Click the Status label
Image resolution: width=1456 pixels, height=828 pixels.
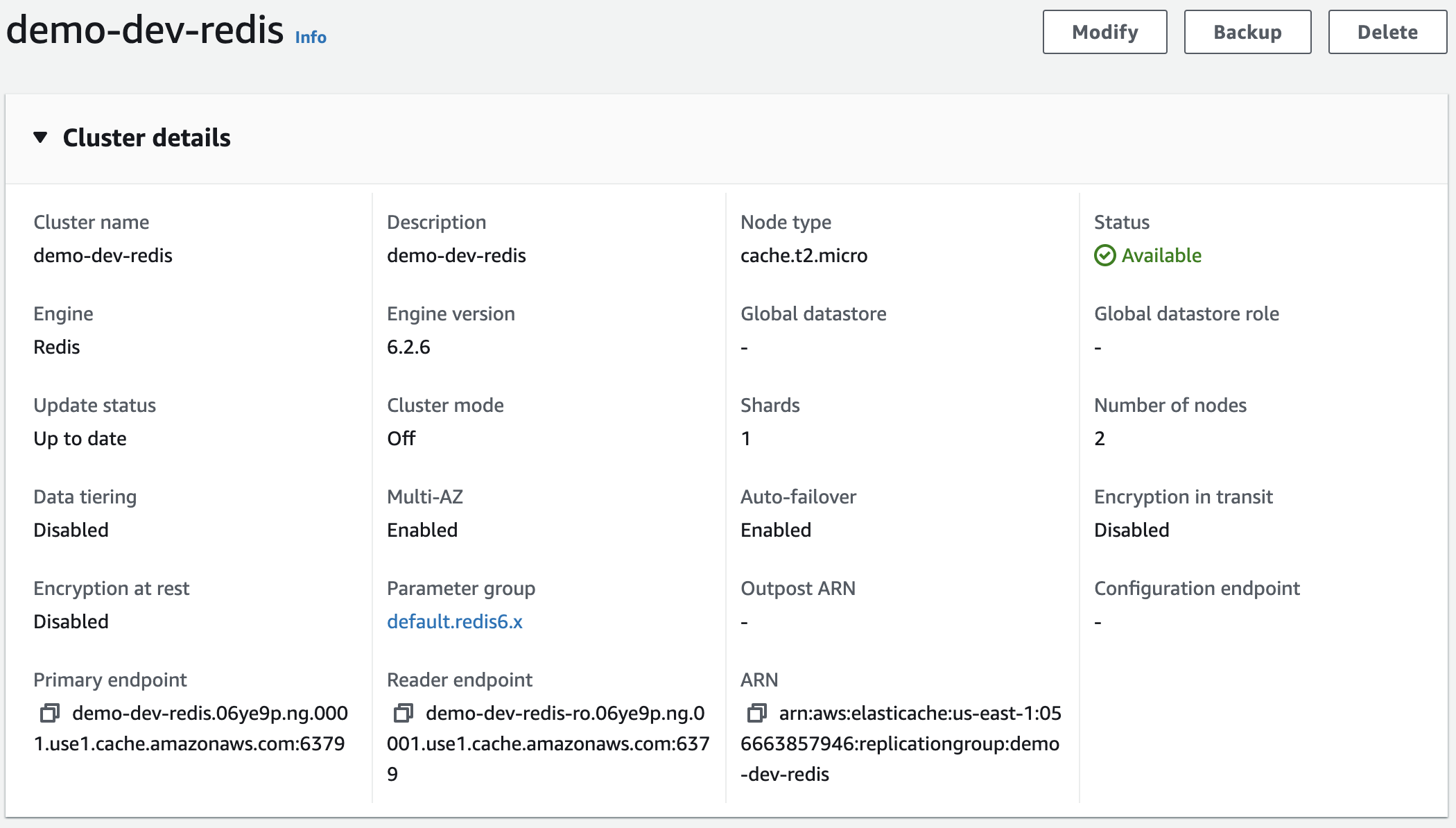pos(1122,222)
